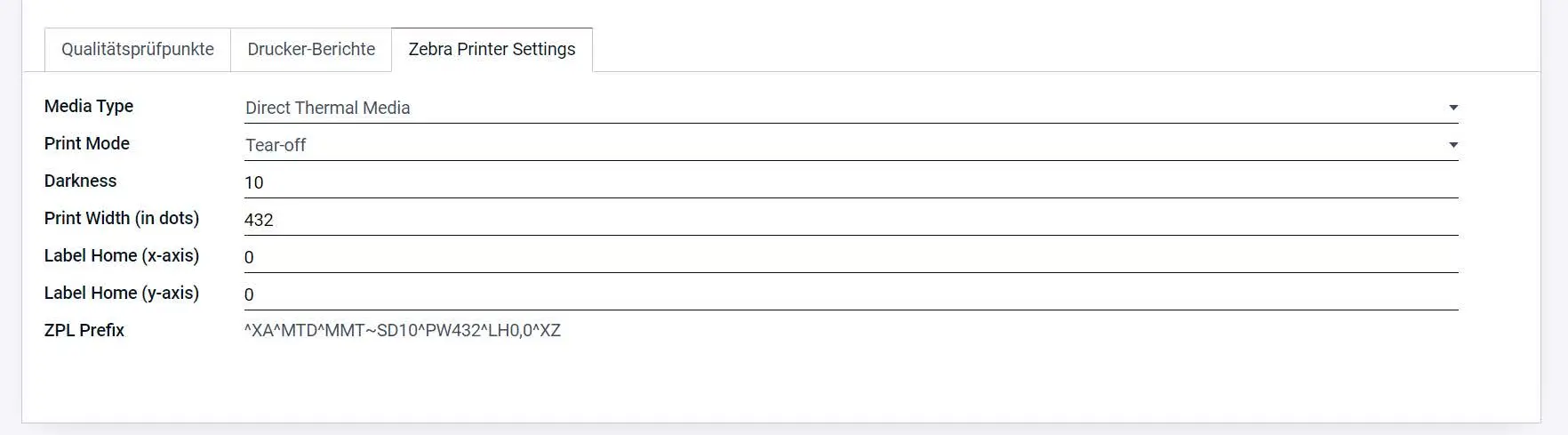
Task: Click the Direct Thermal Media selection
Action: (327, 108)
